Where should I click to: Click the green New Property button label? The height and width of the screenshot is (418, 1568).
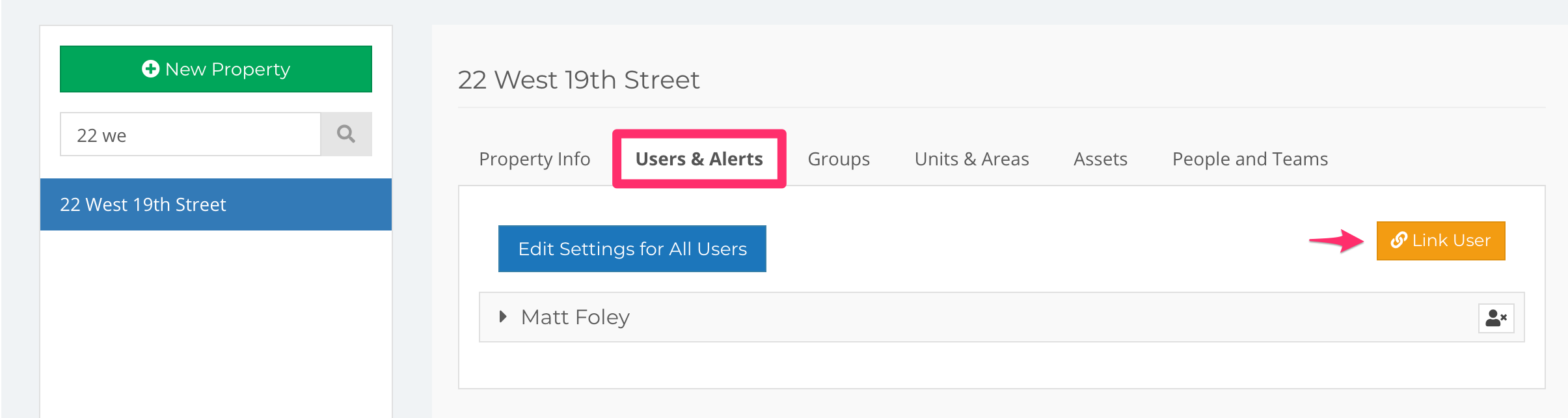[228, 69]
